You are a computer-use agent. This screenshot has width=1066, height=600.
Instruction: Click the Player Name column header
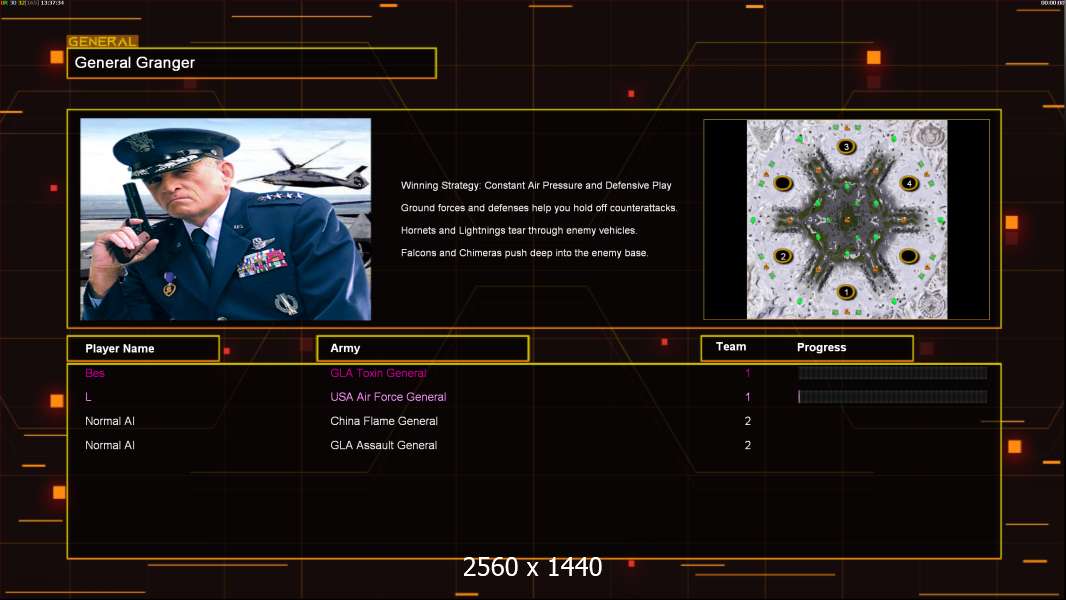click(x=143, y=349)
